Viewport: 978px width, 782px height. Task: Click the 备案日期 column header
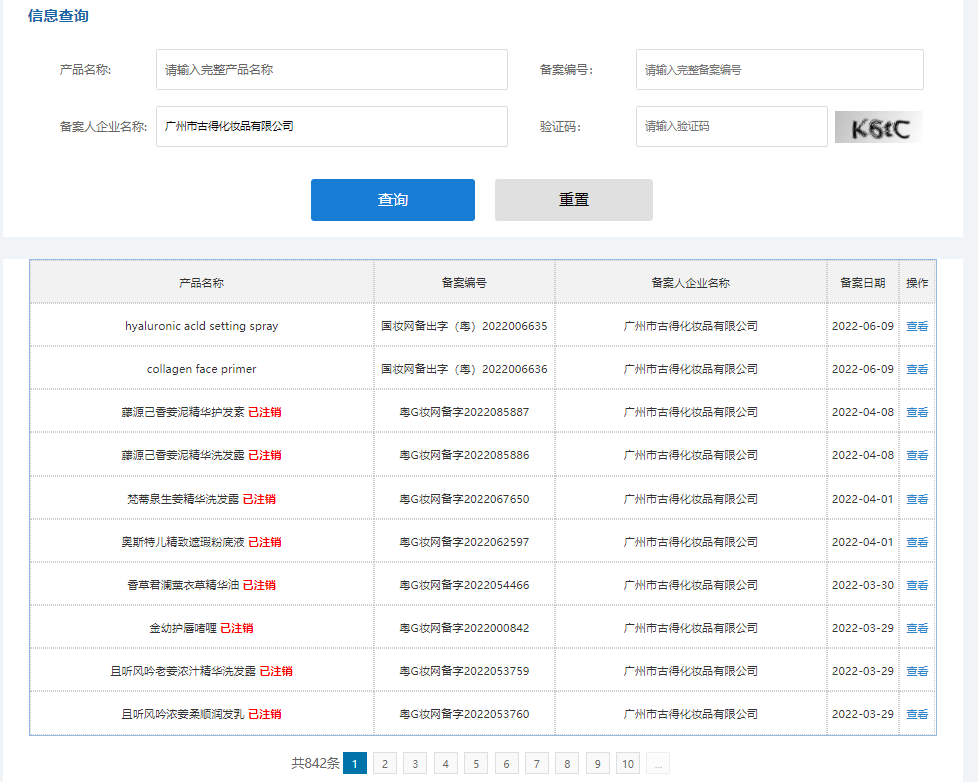click(x=862, y=283)
